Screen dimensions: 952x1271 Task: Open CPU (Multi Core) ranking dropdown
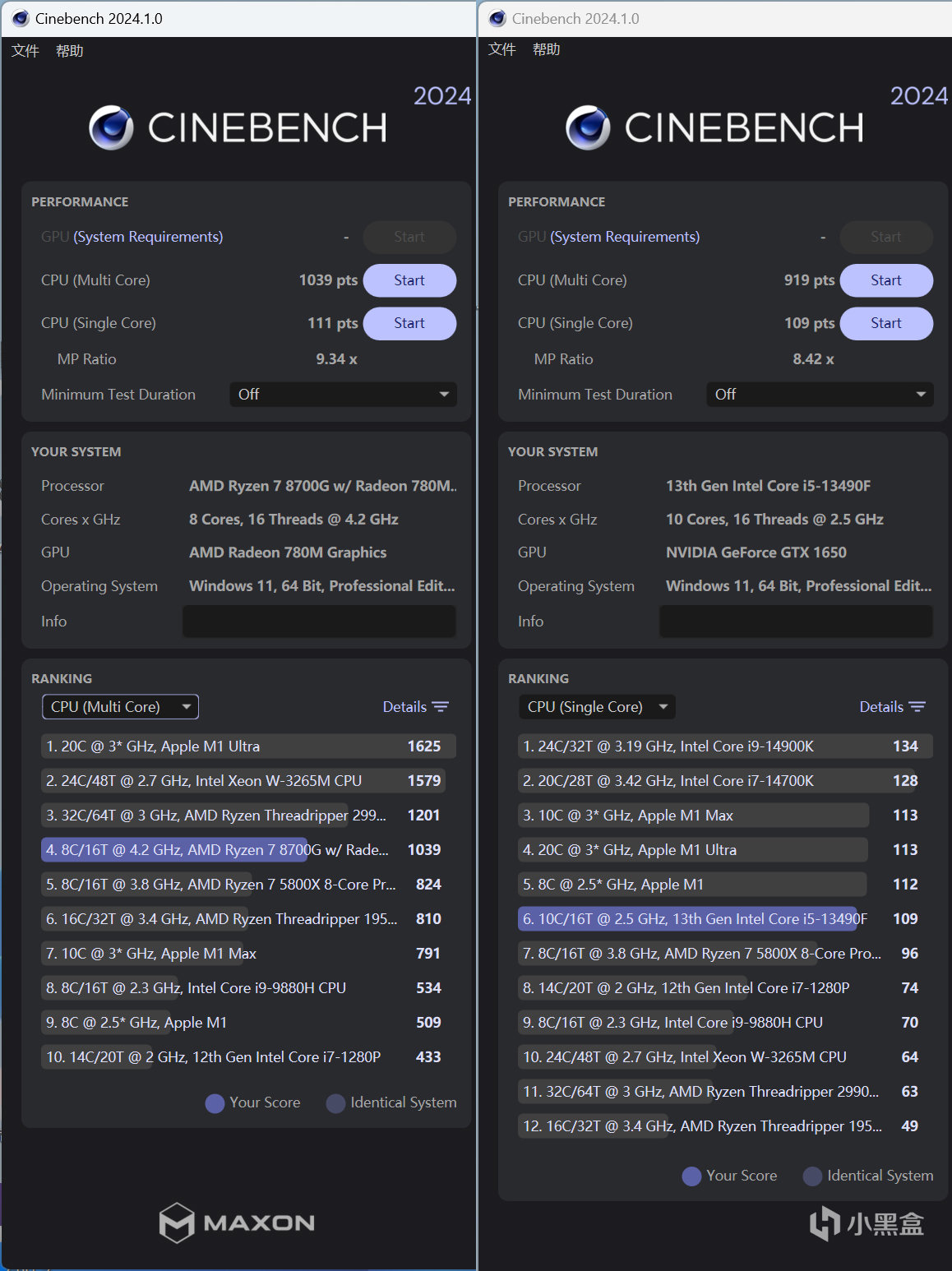pyautogui.click(x=120, y=707)
